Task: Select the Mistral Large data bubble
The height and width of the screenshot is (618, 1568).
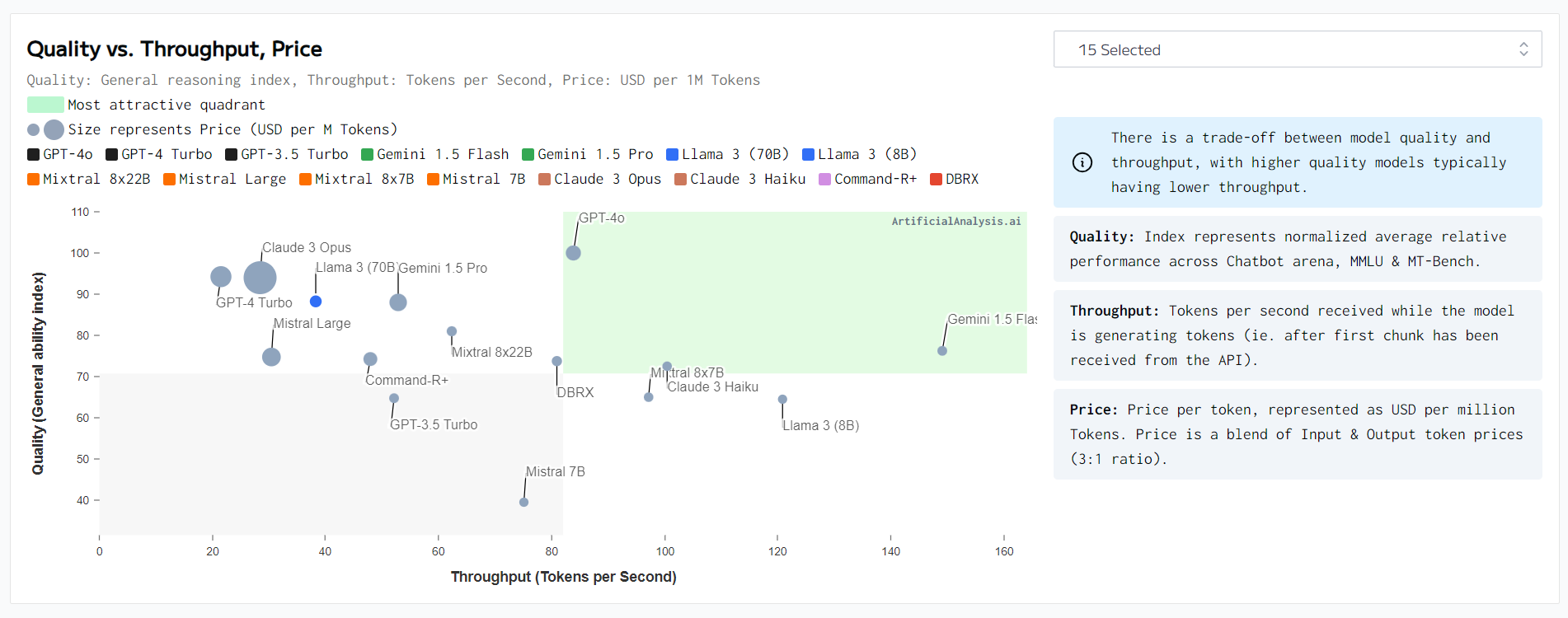Action: tap(271, 357)
